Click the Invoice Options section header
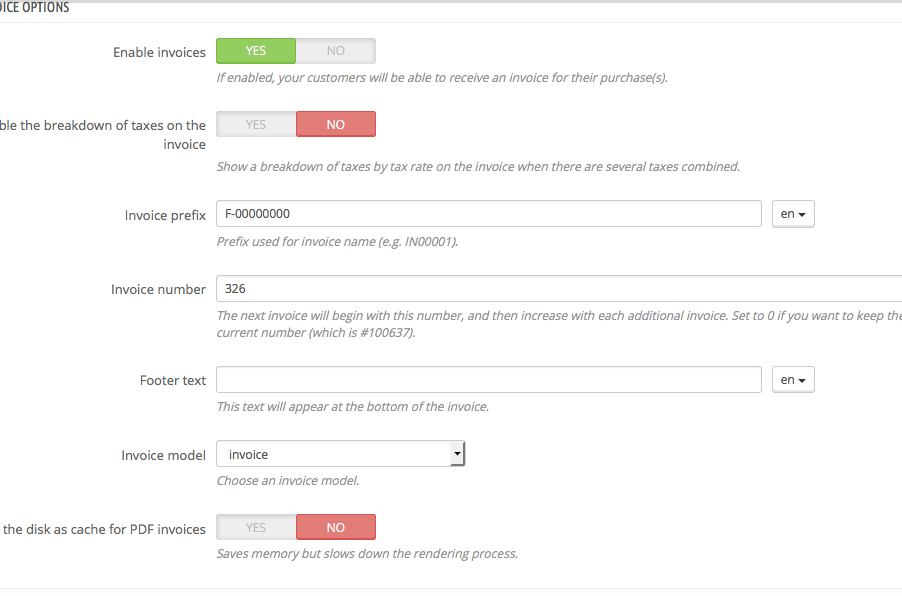902x596 pixels. click(35, 8)
